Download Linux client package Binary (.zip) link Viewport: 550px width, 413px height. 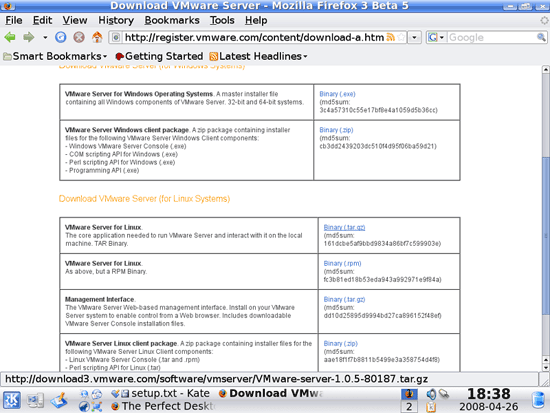pos(340,344)
